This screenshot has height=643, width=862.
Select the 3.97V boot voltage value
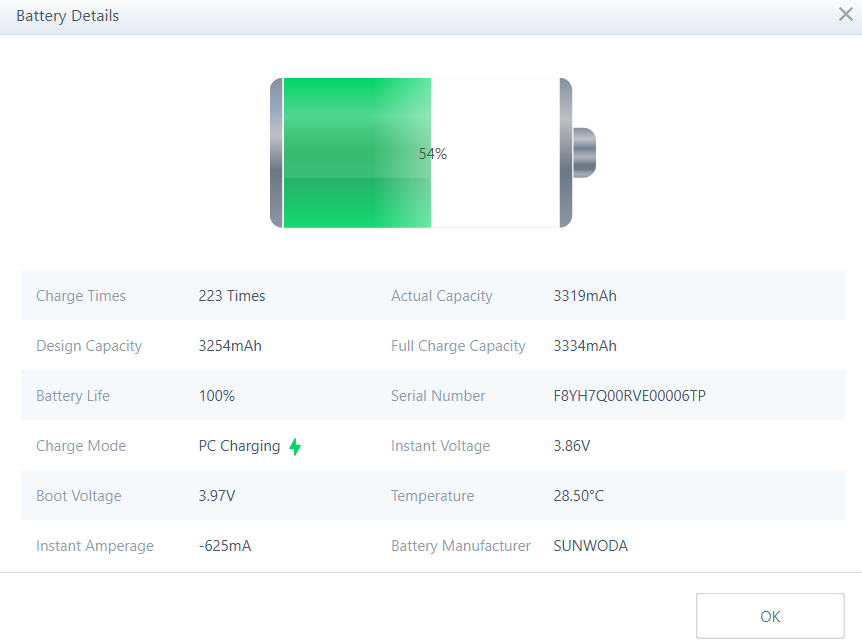pos(217,496)
